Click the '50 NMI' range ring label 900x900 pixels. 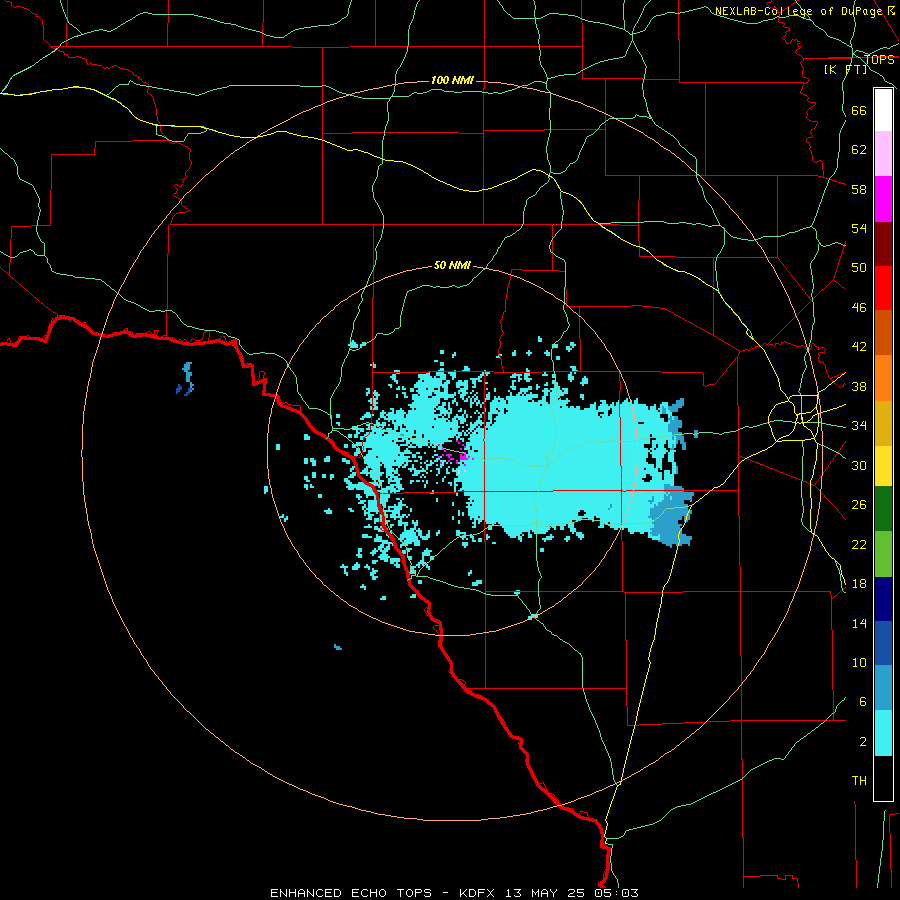click(x=452, y=265)
